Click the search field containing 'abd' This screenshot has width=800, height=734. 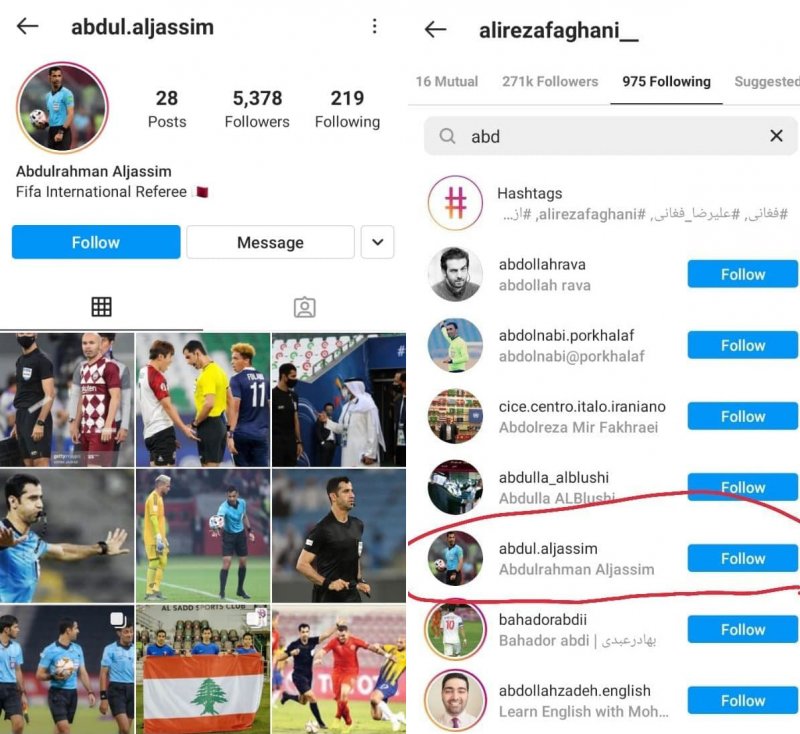click(610, 136)
